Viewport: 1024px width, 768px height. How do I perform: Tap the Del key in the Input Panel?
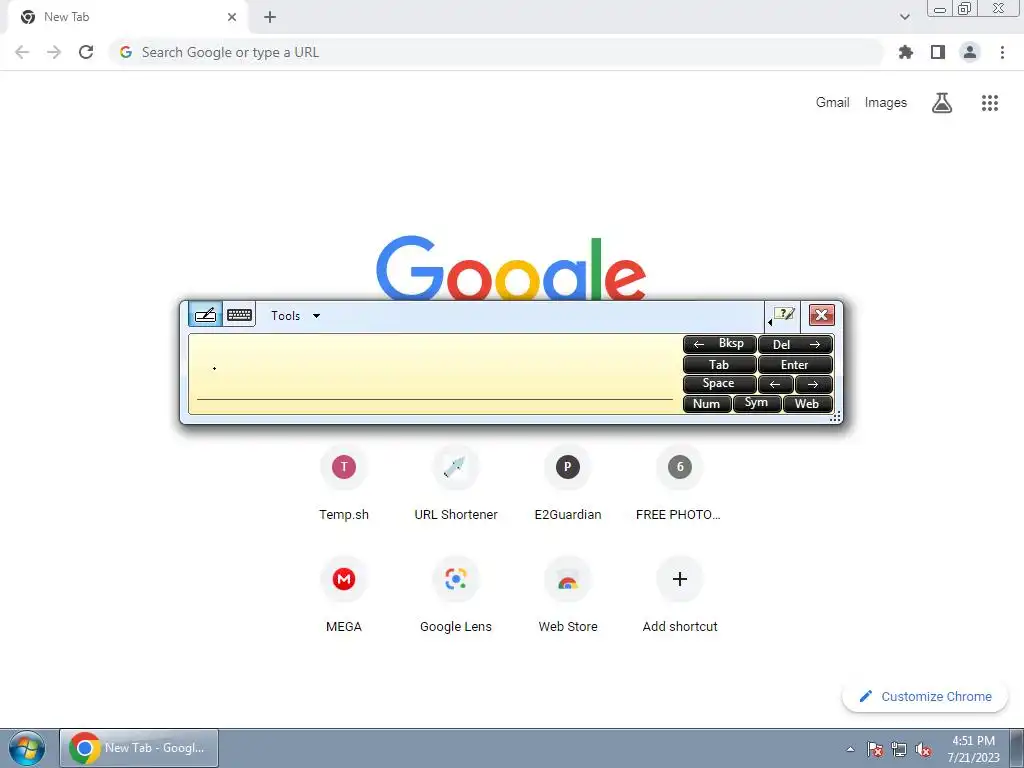(x=795, y=344)
